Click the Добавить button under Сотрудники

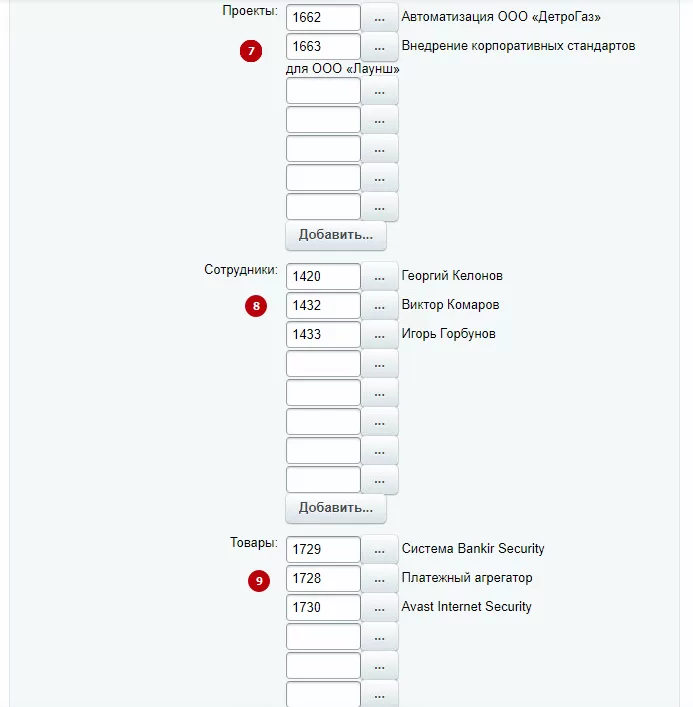(335, 508)
